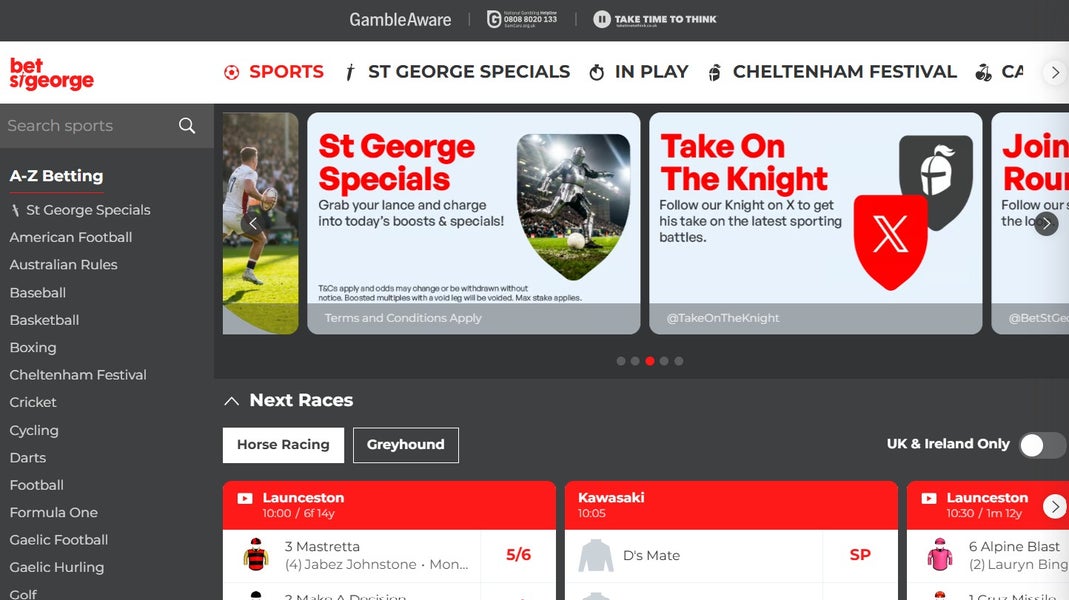Viewport: 1069px width, 600px height.
Task: Select the Greyhound filter
Action: [x=406, y=445]
